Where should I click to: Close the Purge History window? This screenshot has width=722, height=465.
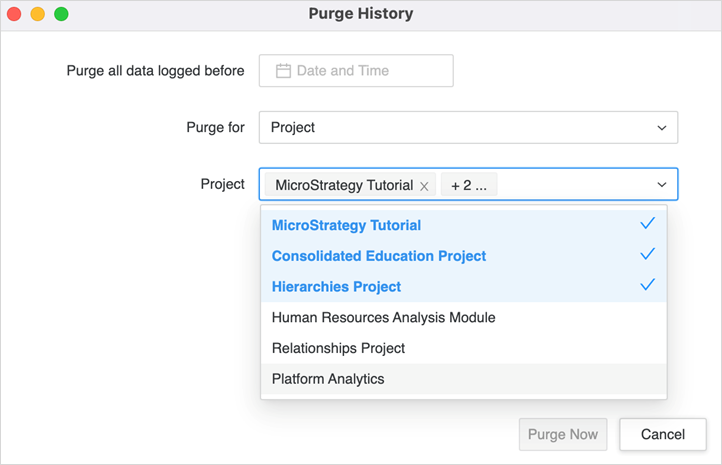point(14,15)
